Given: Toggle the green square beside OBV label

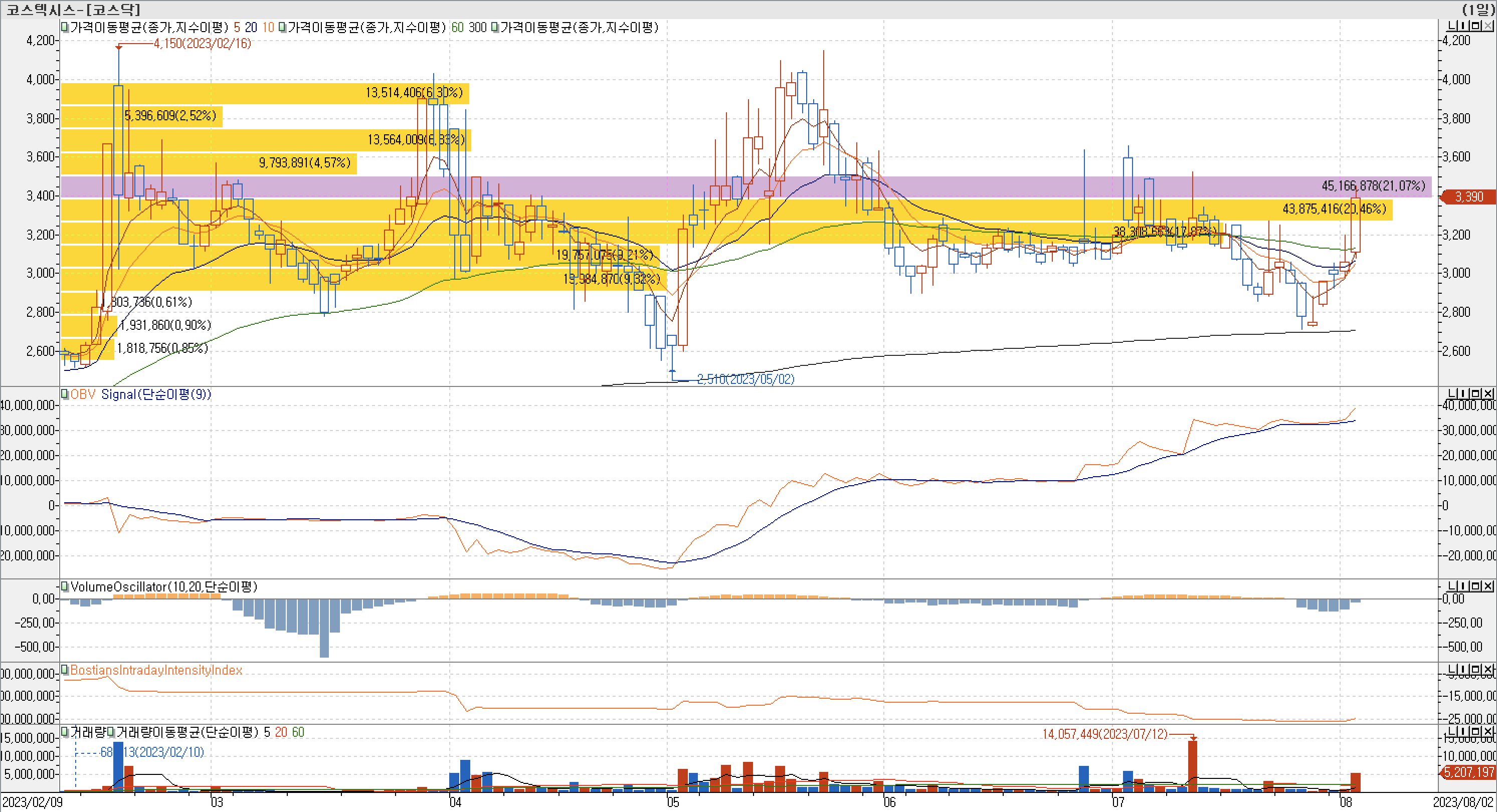Looking at the screenshot, I should tap(65, 394).
